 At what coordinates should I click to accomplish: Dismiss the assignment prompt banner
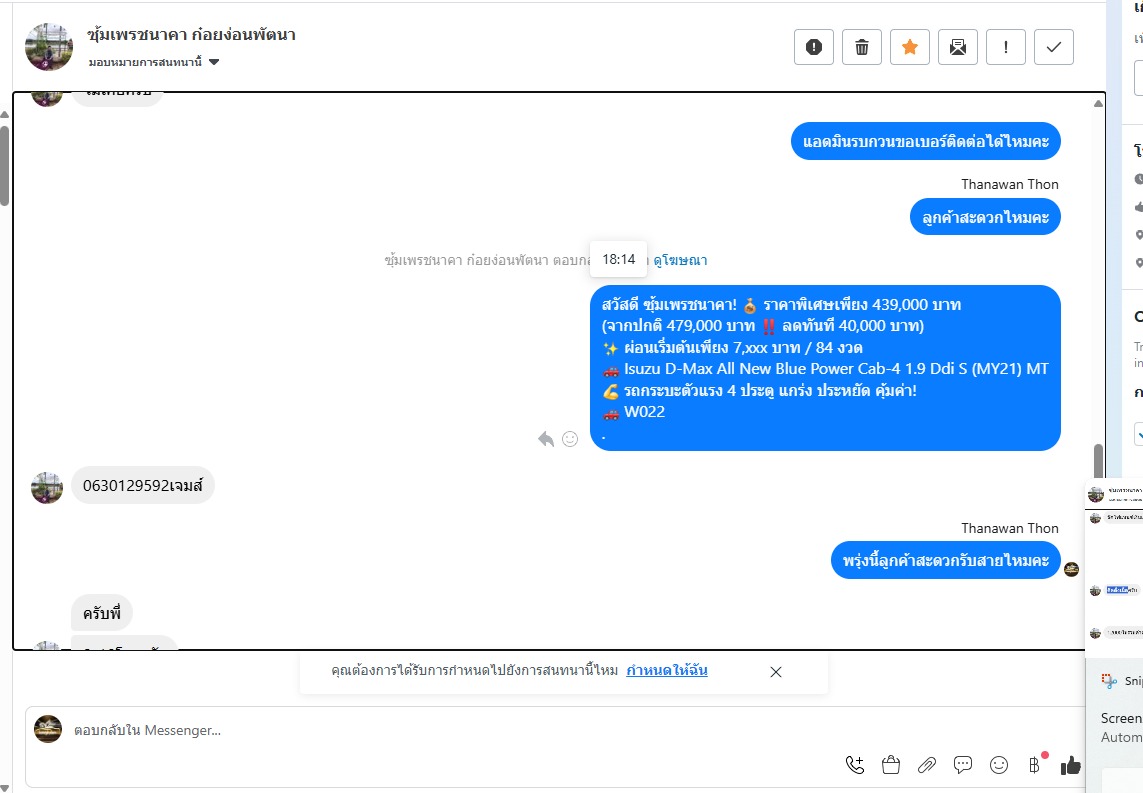click(x=776, y=672)
